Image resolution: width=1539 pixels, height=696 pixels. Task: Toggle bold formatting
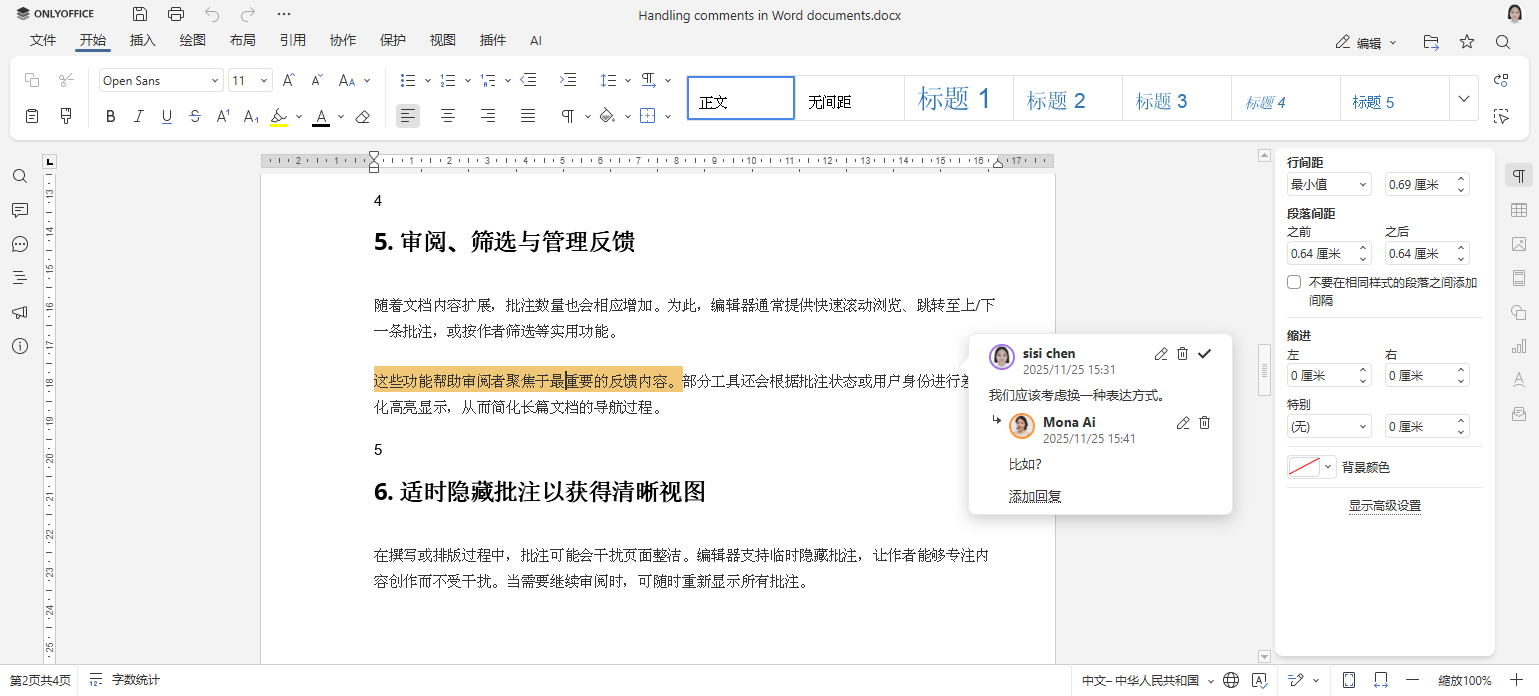[x=110, y=116]
